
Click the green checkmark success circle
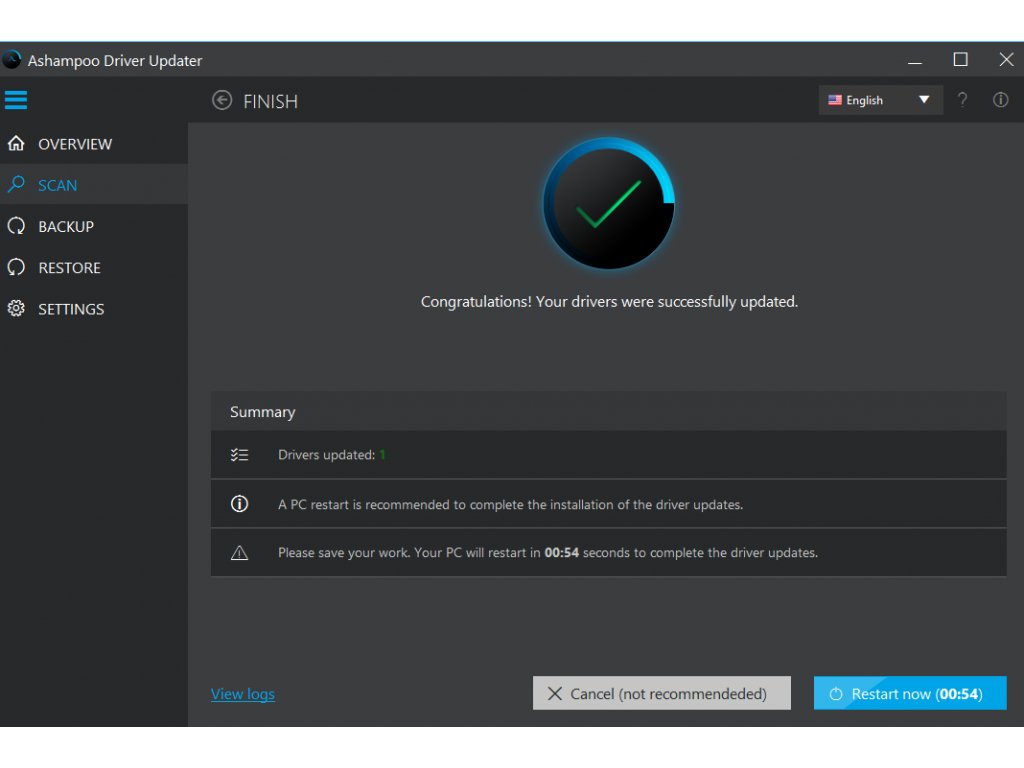pos(609,203)
